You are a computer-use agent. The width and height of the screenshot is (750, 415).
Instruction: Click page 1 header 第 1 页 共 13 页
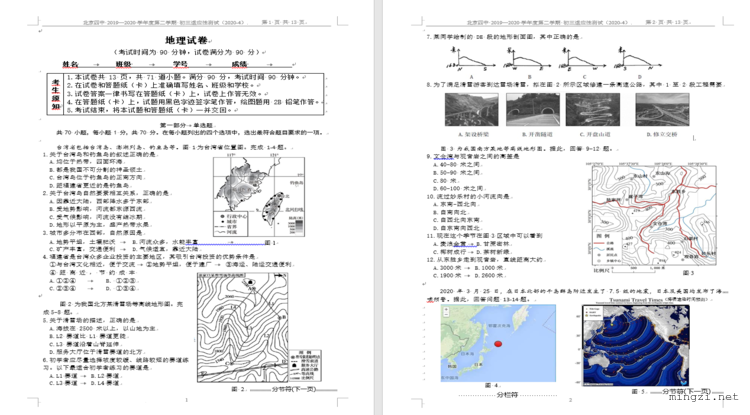coord(284,22)
